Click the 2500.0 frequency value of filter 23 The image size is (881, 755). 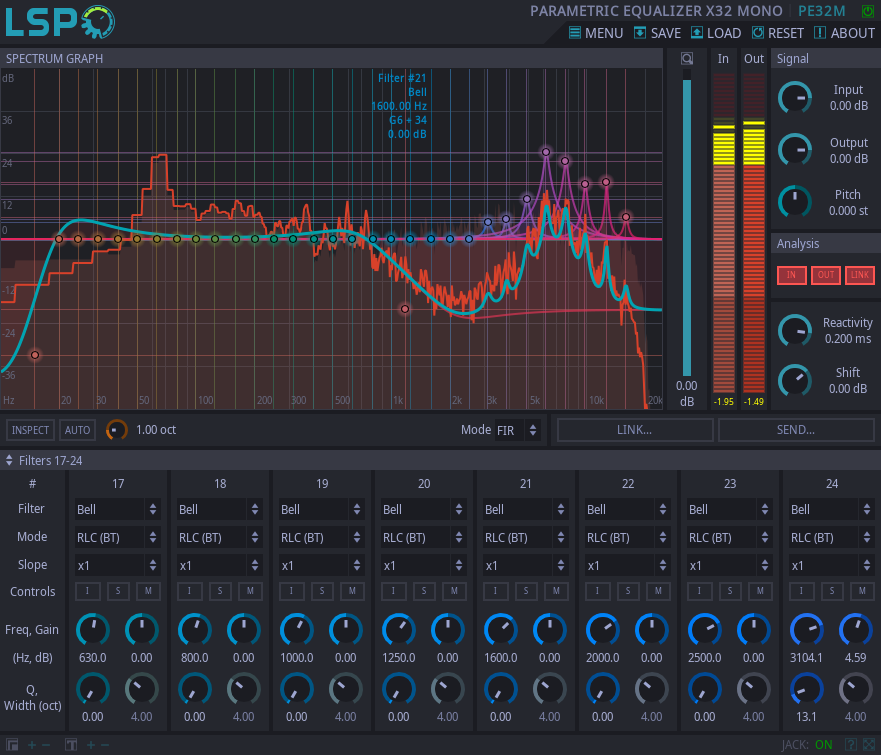point(705,658)
